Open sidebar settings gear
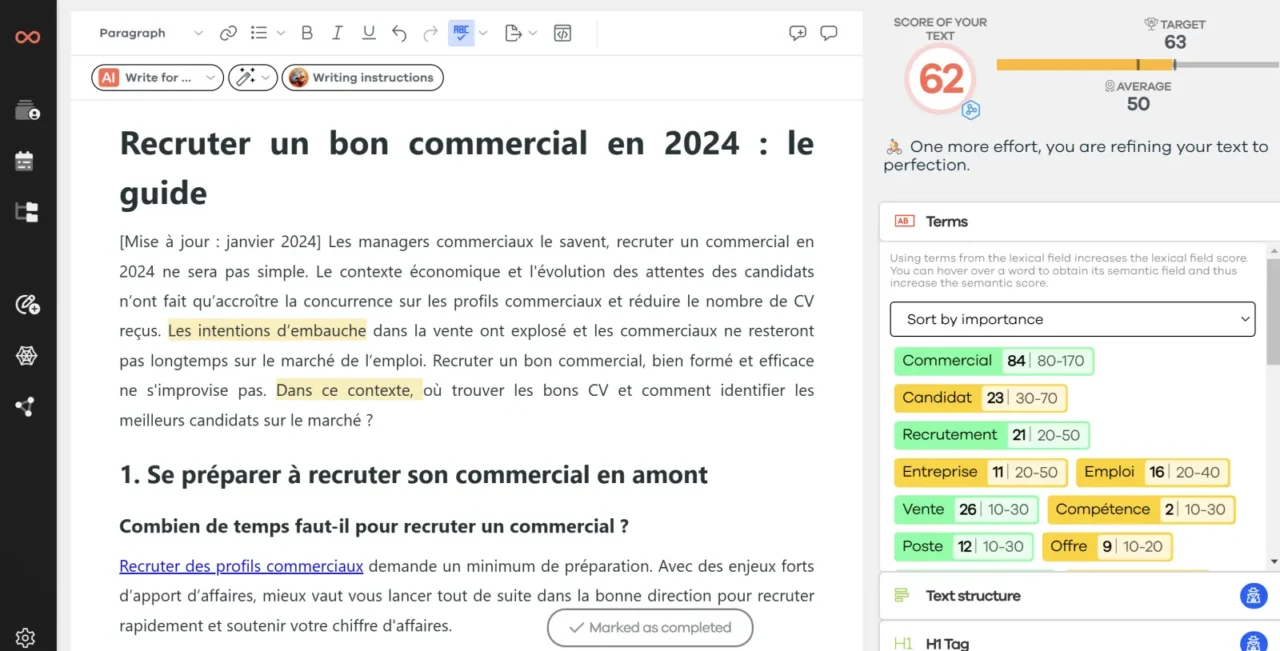 click(x=26, y=637)
